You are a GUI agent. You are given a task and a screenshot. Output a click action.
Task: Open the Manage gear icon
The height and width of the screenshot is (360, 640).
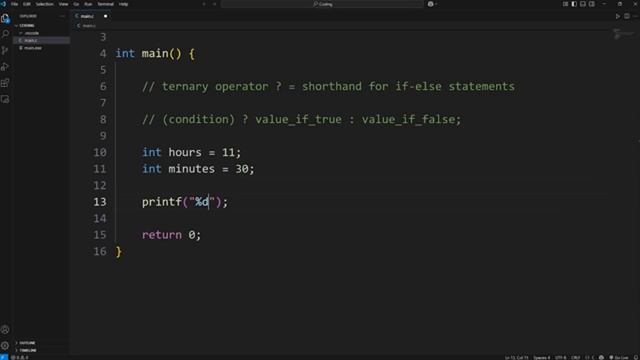(5, 345)
